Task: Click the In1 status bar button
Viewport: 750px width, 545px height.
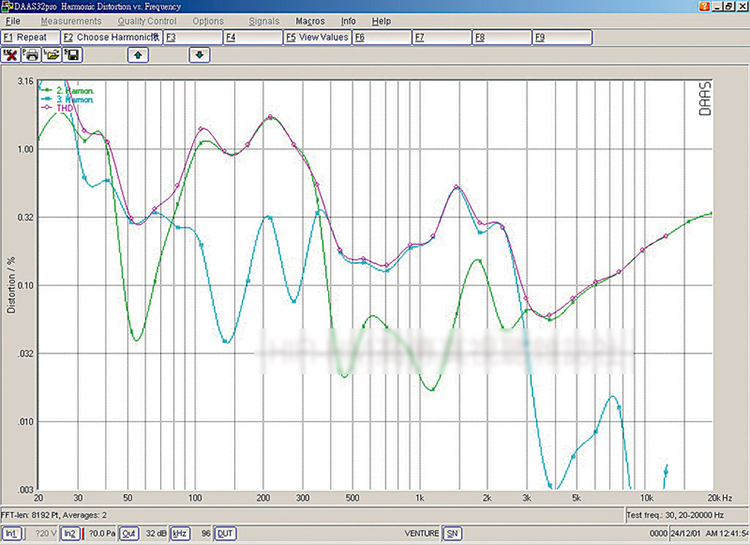Action: click(11, 534)
